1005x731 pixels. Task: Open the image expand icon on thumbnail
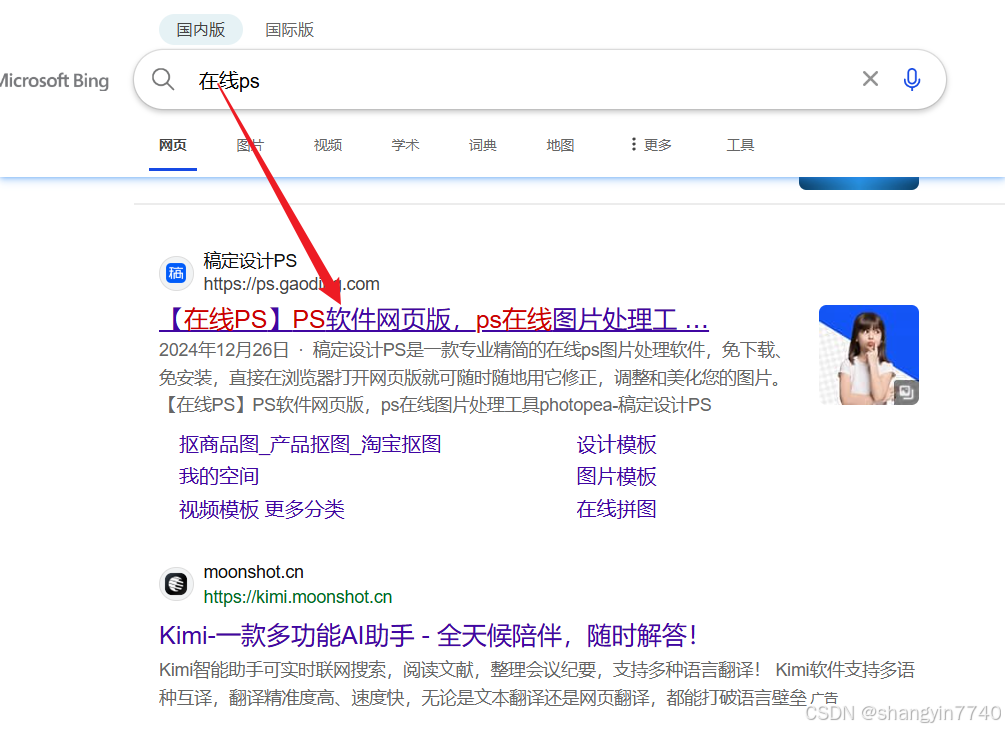click(x=906, y=391)
